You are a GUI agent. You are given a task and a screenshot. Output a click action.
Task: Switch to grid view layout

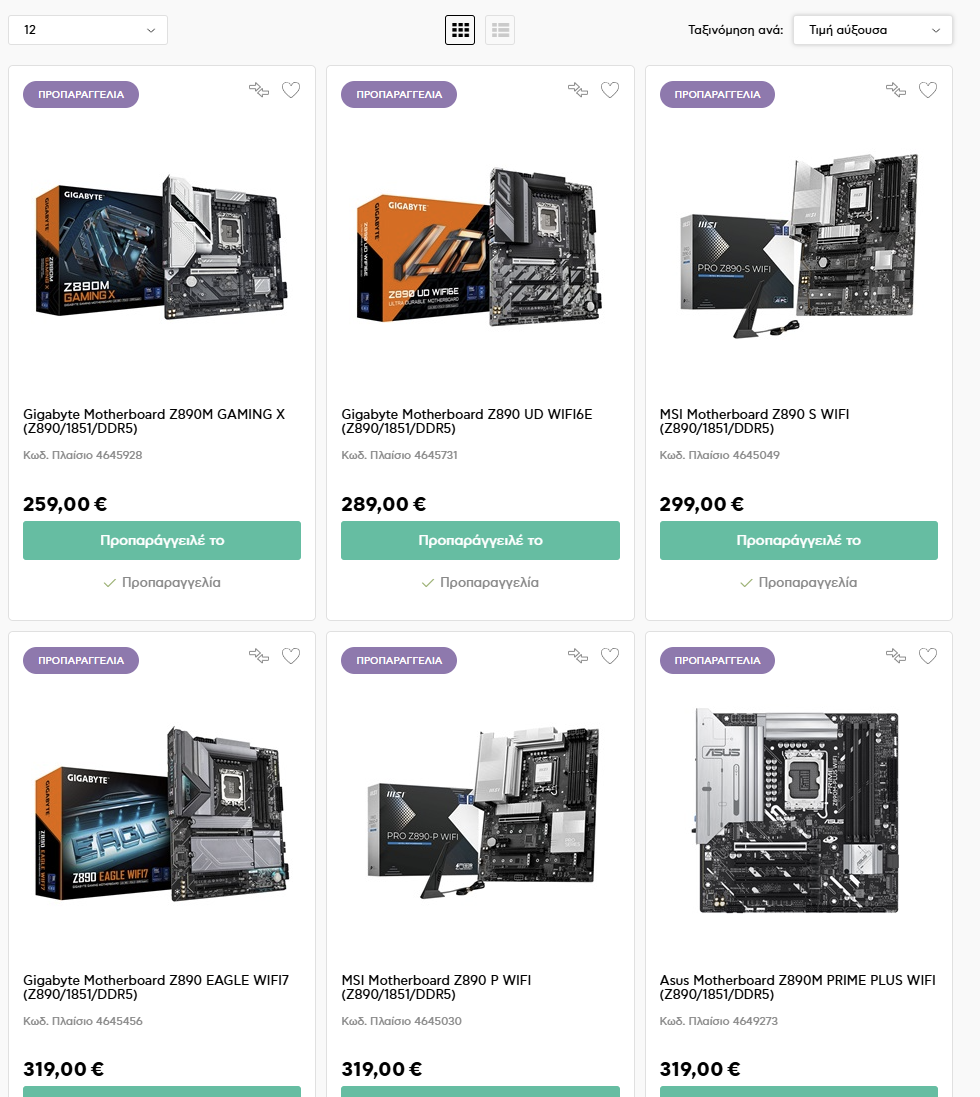coord(460,30)
